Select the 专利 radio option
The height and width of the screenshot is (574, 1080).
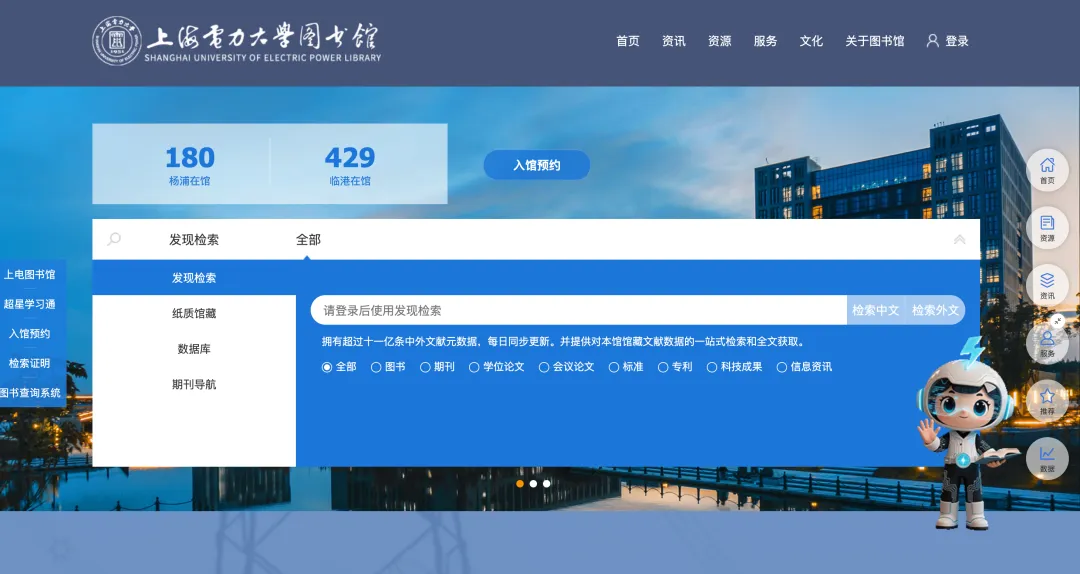click(x=663, y=367)
